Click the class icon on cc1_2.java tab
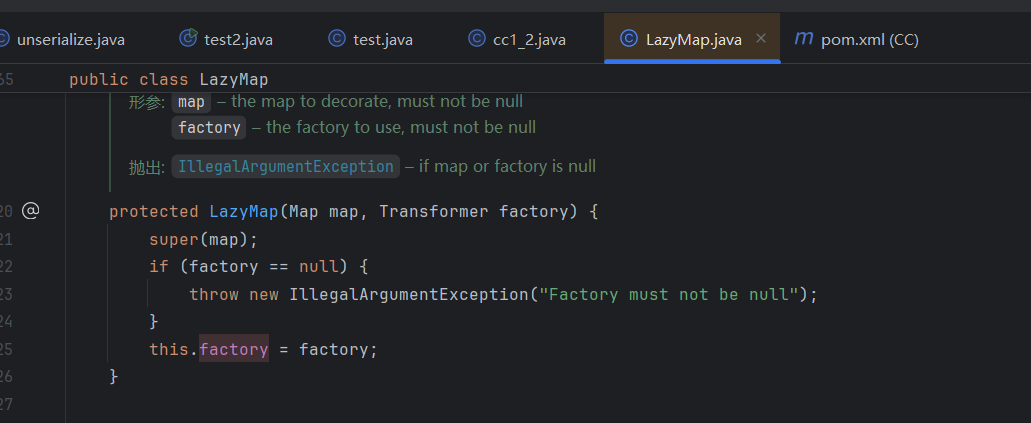Viewport: 1031px width, 423px height. click(x=476, y=39)
